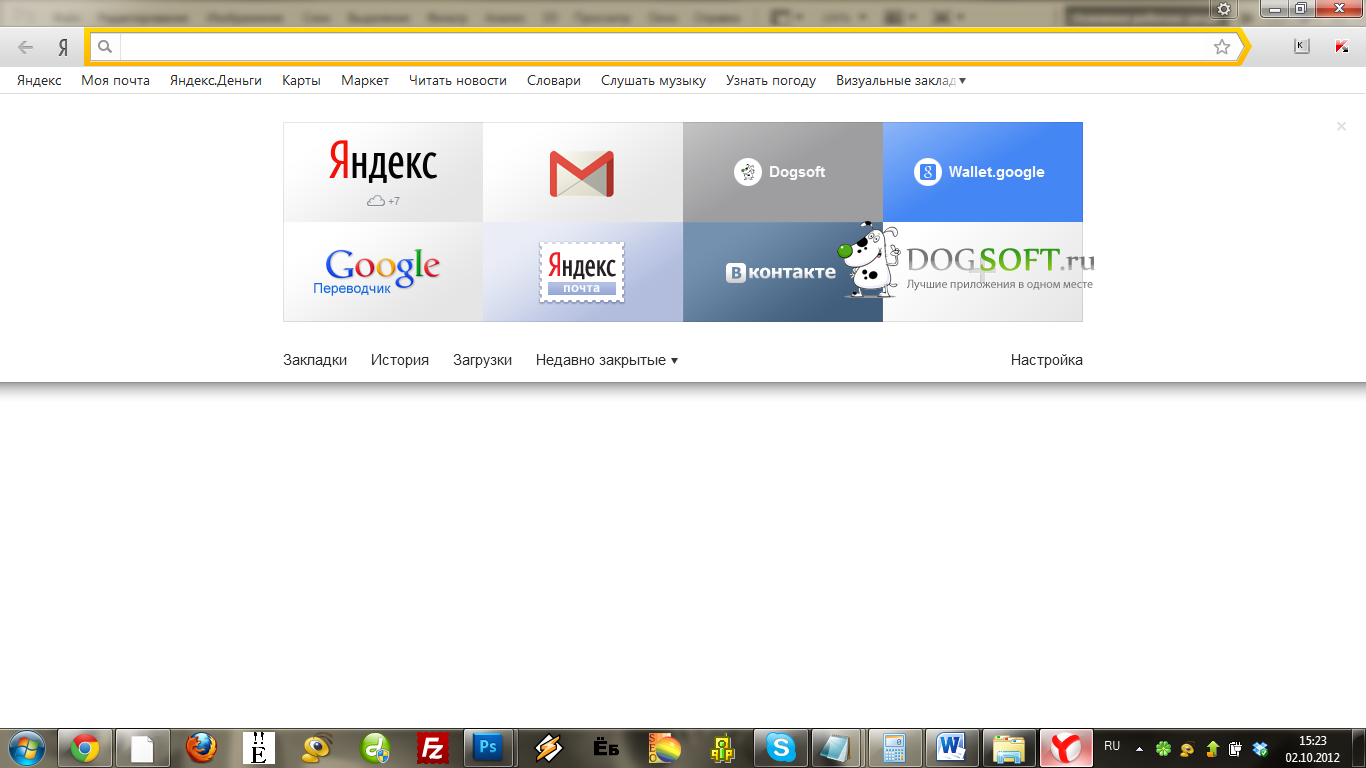Image resolution: width=1366 pixels, height=768 pixels.
Task: Open the gray Dogsoft tile
Action: [783, 172]
